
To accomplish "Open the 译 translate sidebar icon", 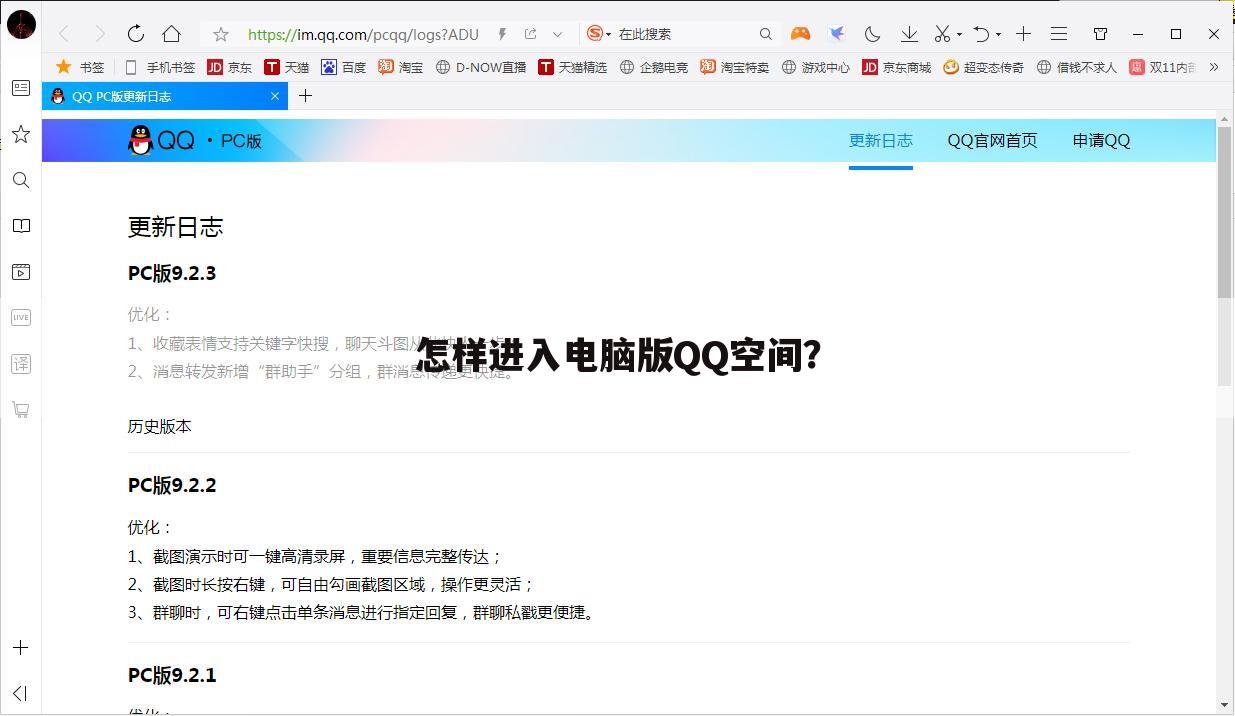I will [x=20, y=363].
